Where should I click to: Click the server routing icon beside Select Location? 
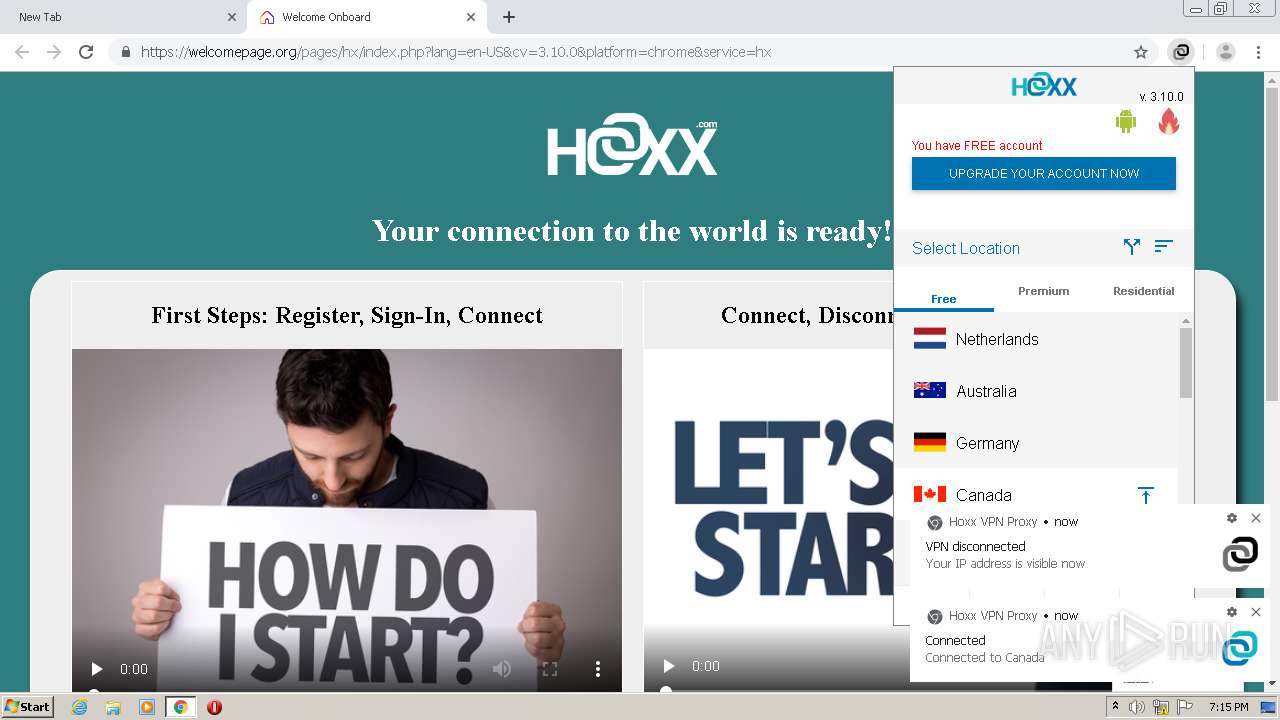tap(1132, 246)
